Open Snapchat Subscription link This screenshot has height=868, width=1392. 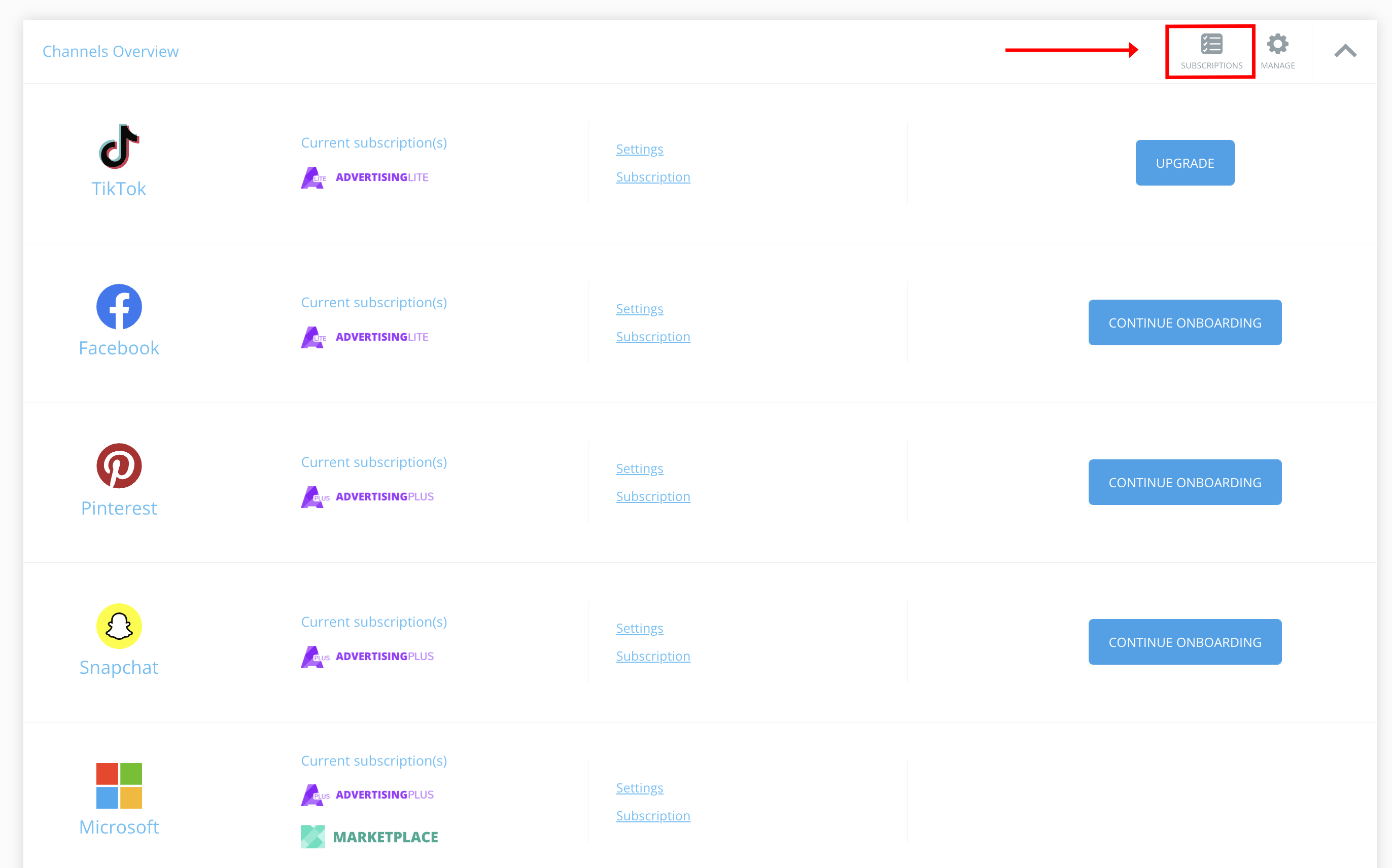coord(653,656)
